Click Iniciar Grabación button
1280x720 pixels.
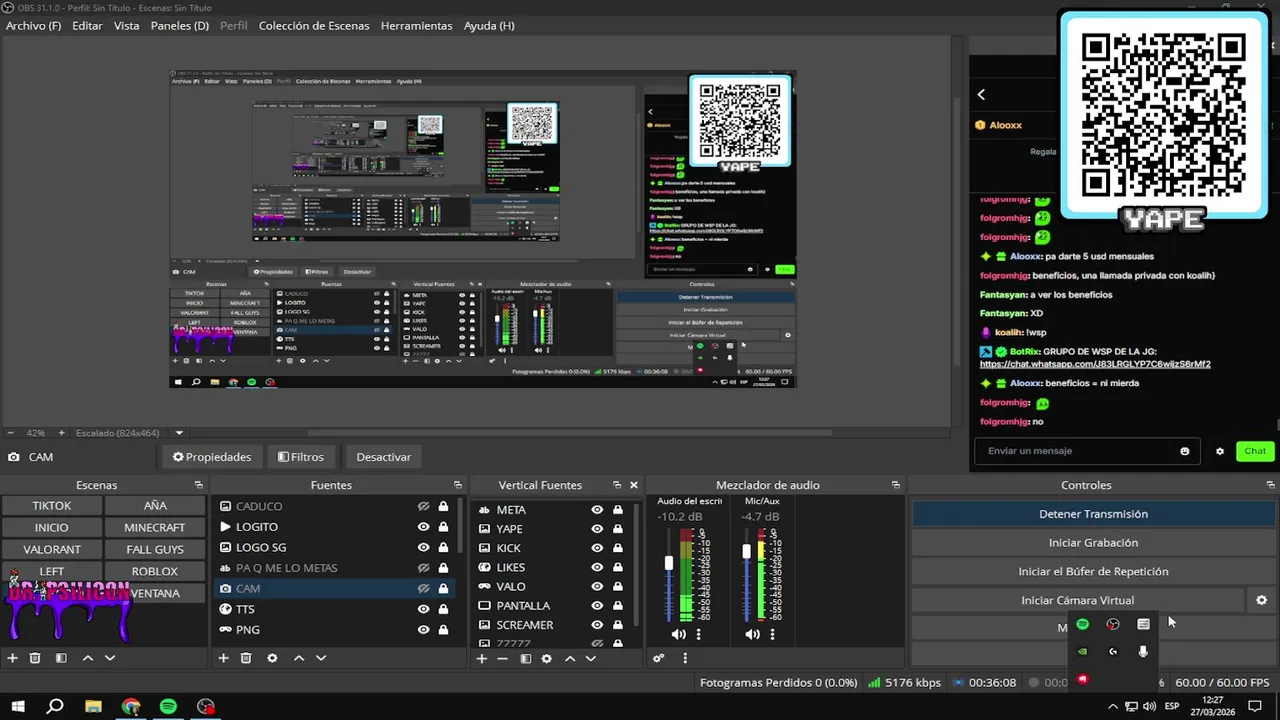[x=1093, y=543]
